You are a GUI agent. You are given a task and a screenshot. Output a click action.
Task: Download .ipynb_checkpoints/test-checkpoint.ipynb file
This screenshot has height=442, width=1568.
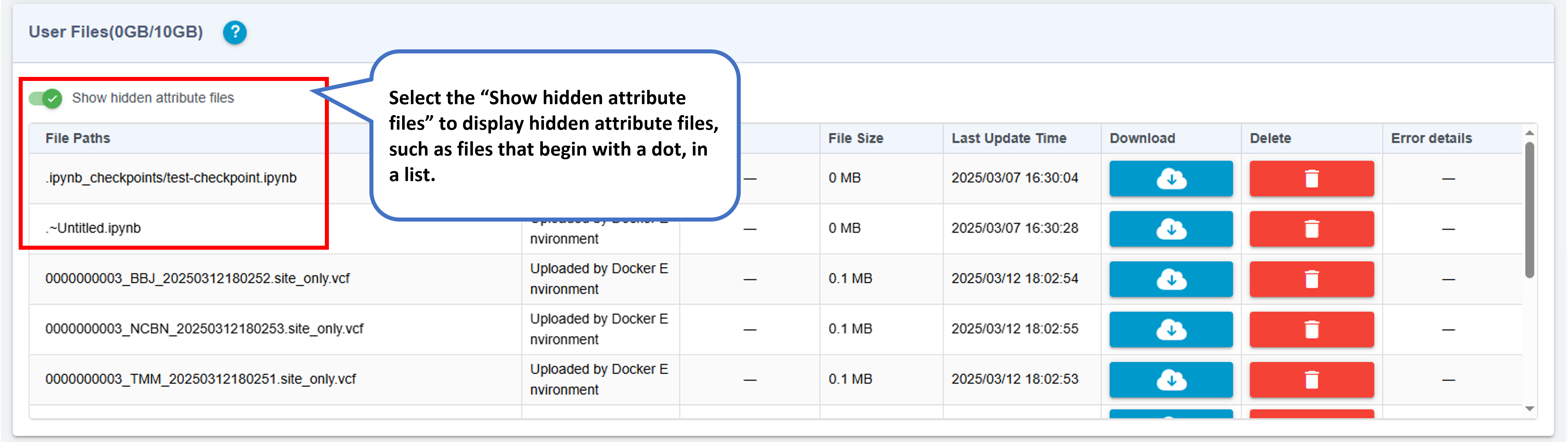(1170, 178)
